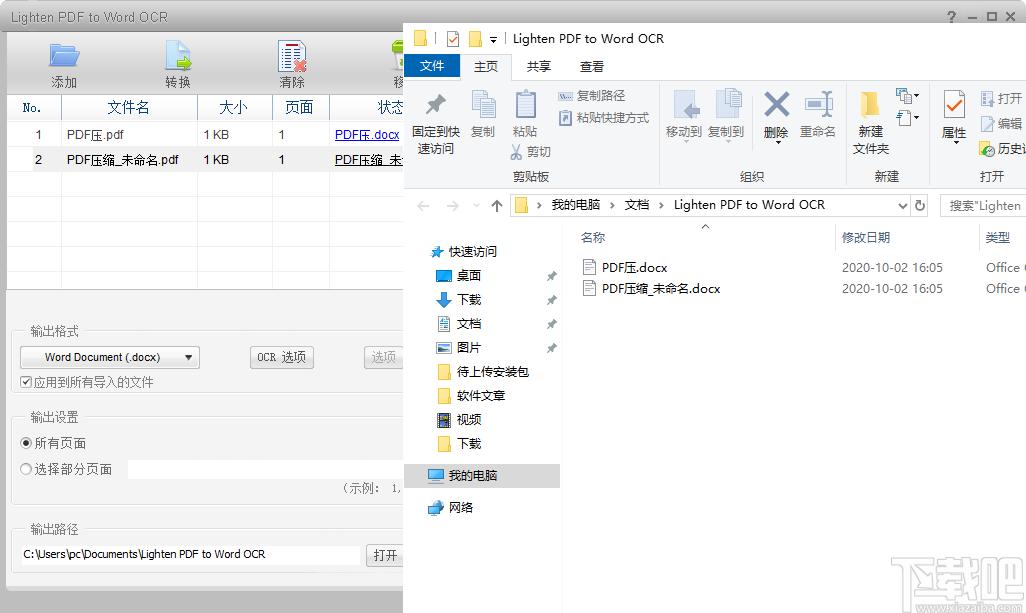Sort by 名称 column header

point(593,237)
